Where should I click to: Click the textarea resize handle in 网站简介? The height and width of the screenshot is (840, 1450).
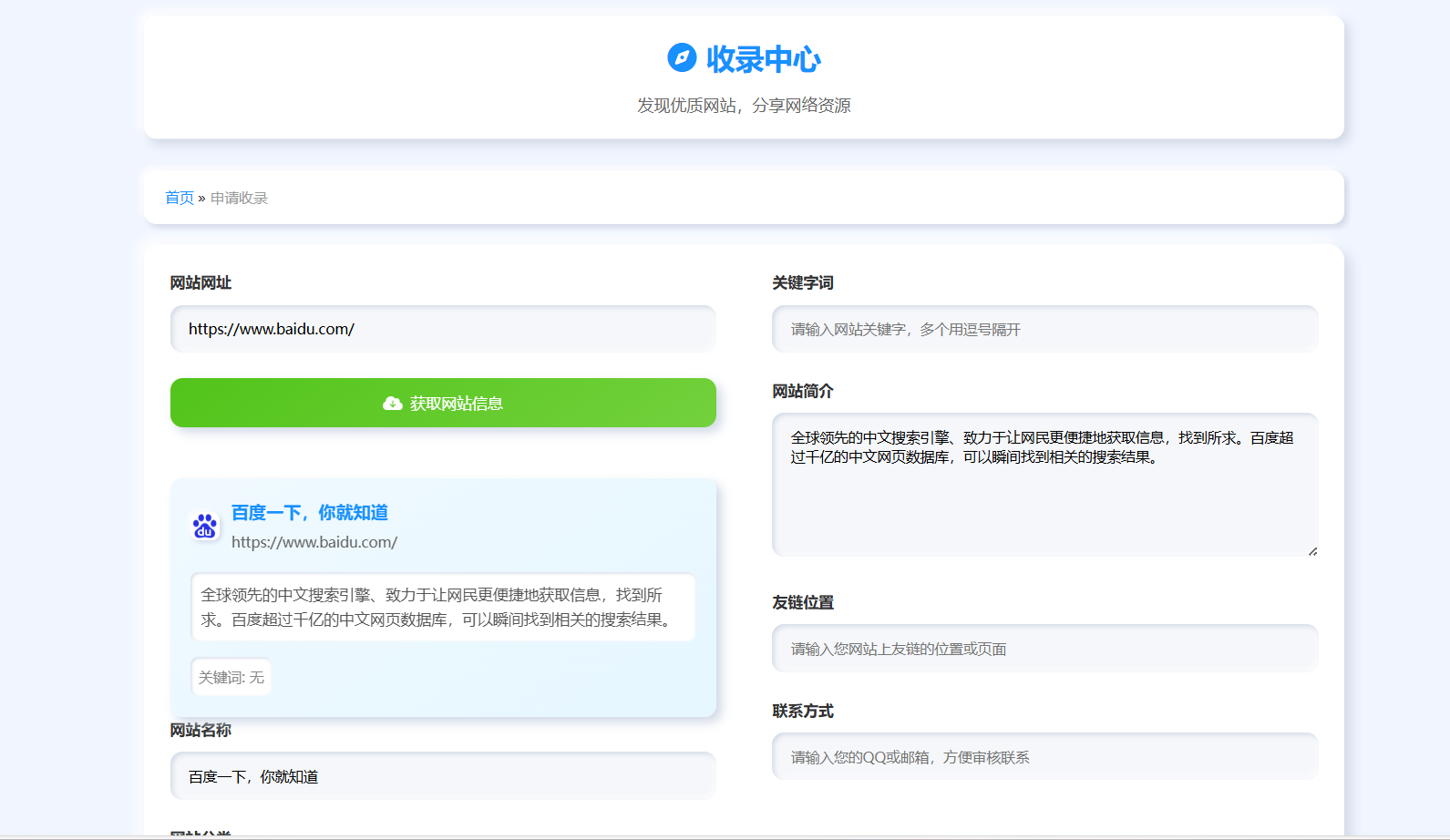[1311, 550]
